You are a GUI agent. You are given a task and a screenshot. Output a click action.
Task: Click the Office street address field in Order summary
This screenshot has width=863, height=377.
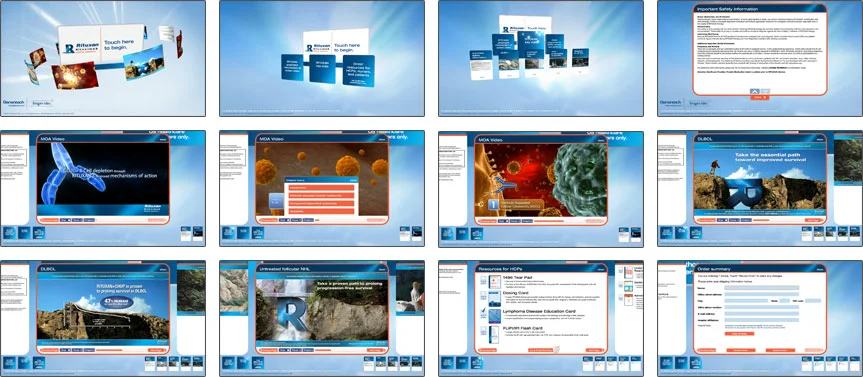[762, 294]
